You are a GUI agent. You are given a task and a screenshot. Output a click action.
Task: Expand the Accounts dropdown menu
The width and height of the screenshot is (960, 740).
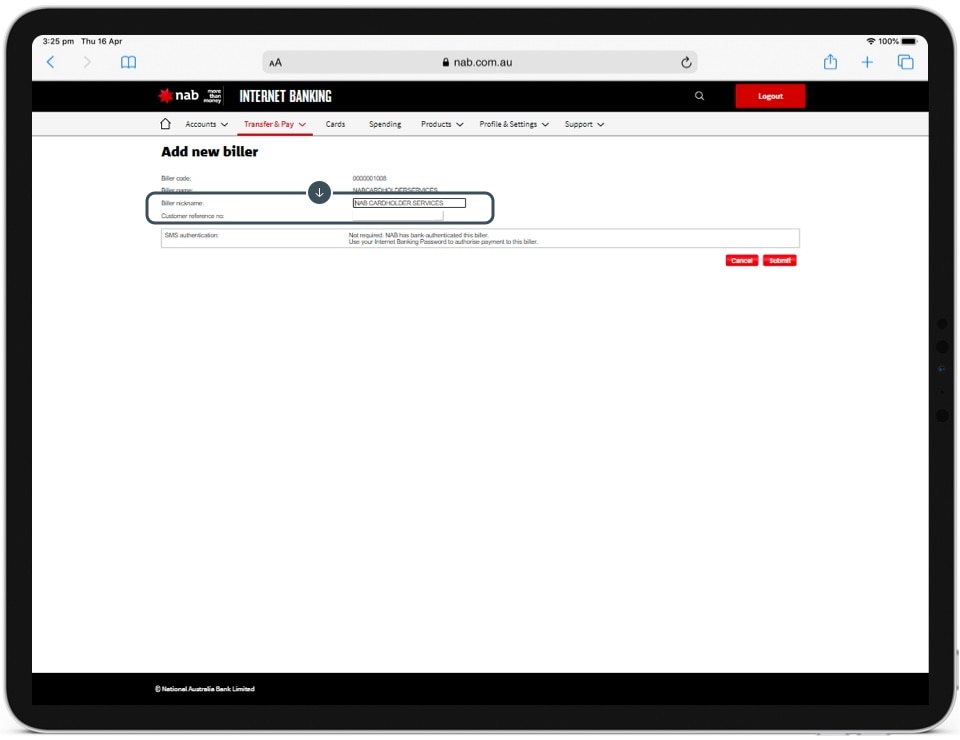[206, 124]
